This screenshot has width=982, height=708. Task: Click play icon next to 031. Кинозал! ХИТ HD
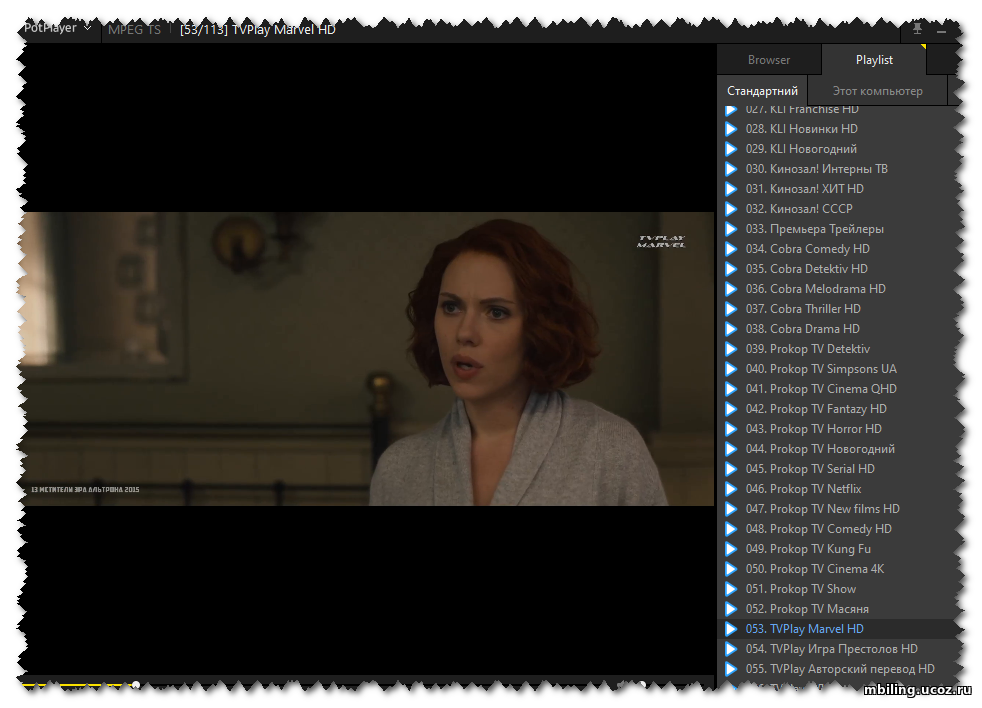(731, 189)
